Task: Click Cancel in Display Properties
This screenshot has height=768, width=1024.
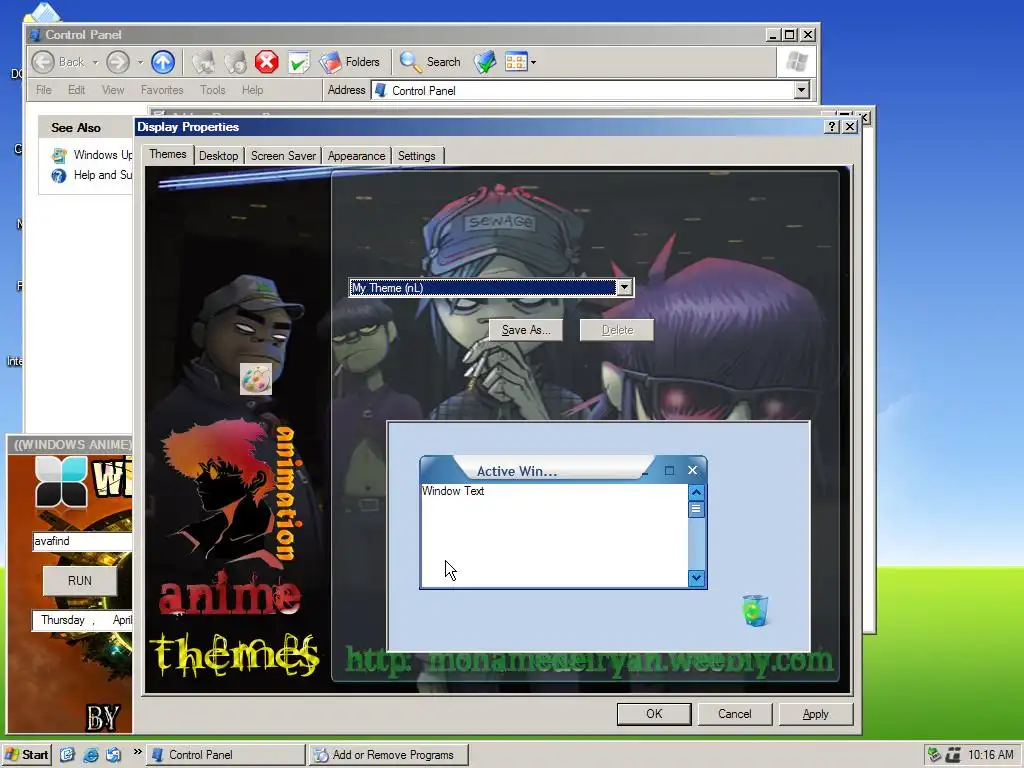Action: 735,714
